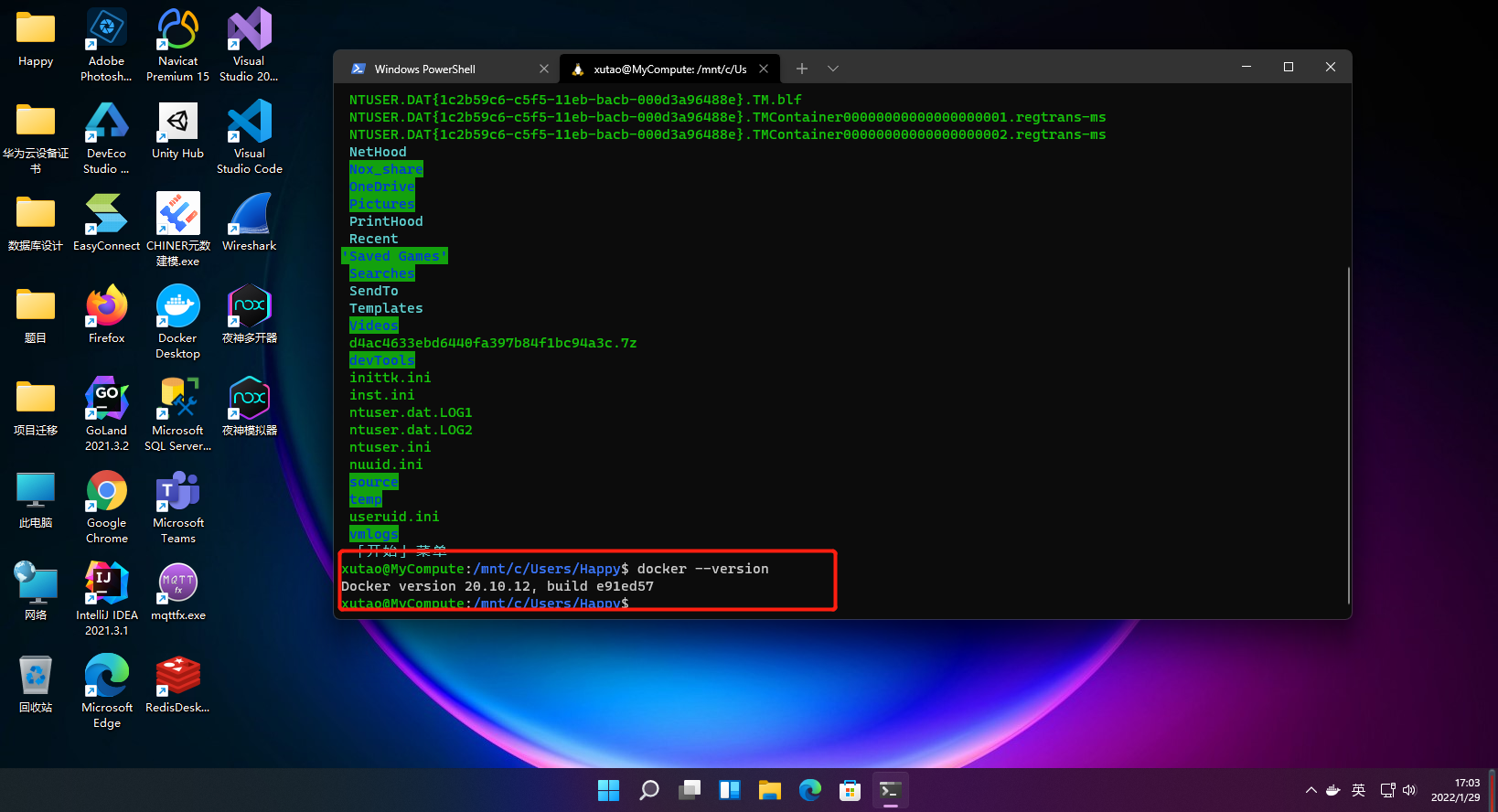This screenshot has height=812, width=1498.
Task: Open File Explorer from taskbar
Action: coord(769,790)
